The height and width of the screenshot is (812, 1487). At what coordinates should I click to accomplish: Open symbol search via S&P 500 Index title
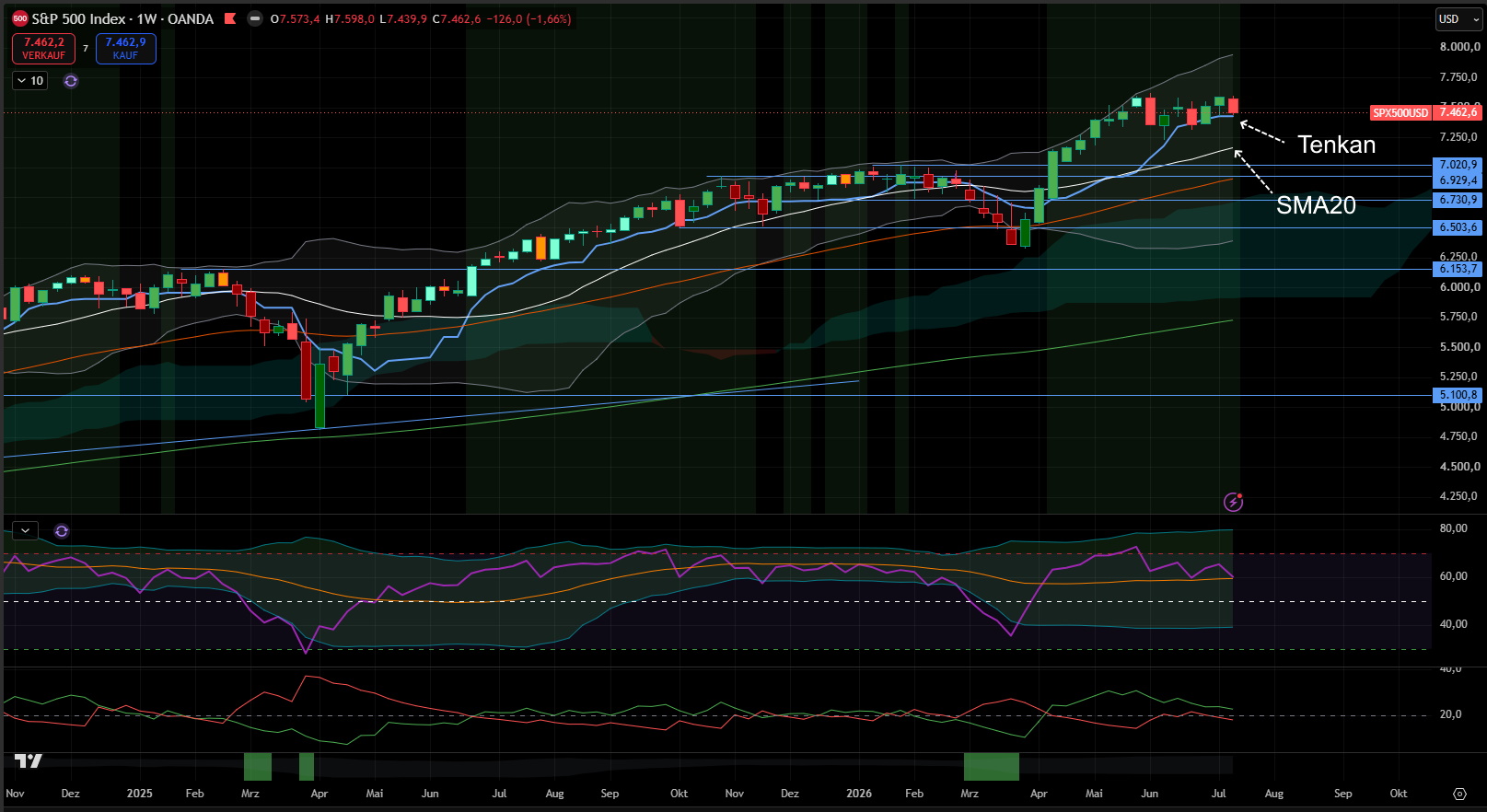tap(78, 18)
